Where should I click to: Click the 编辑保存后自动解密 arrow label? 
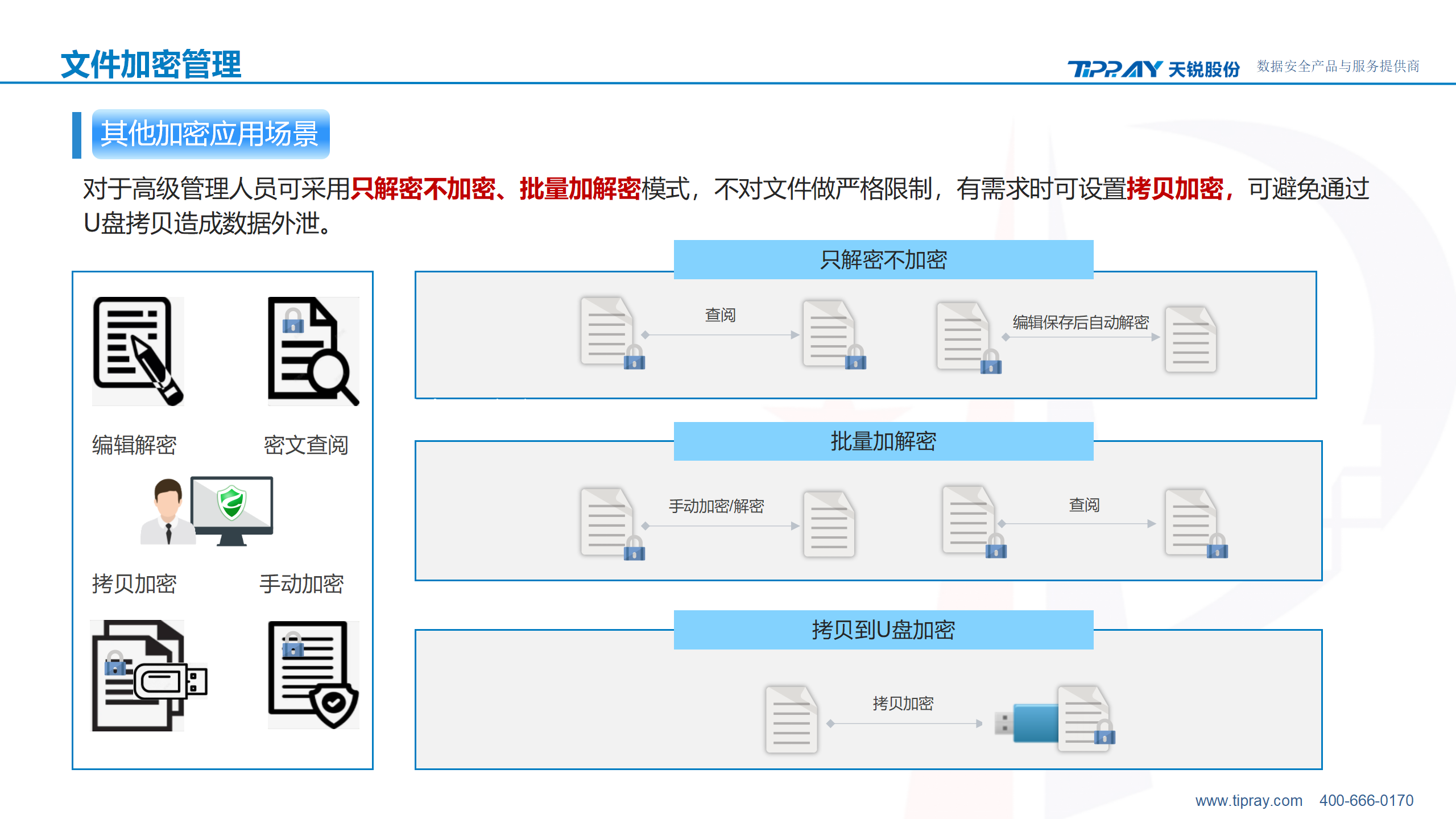(x=1081, y=322)
